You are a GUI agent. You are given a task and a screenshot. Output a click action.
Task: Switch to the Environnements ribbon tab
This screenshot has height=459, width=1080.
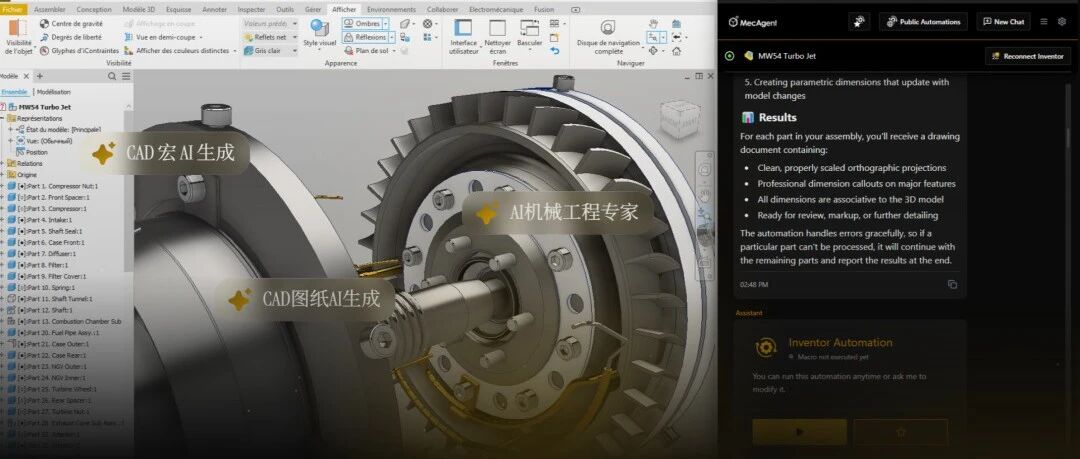coord(391,10)
